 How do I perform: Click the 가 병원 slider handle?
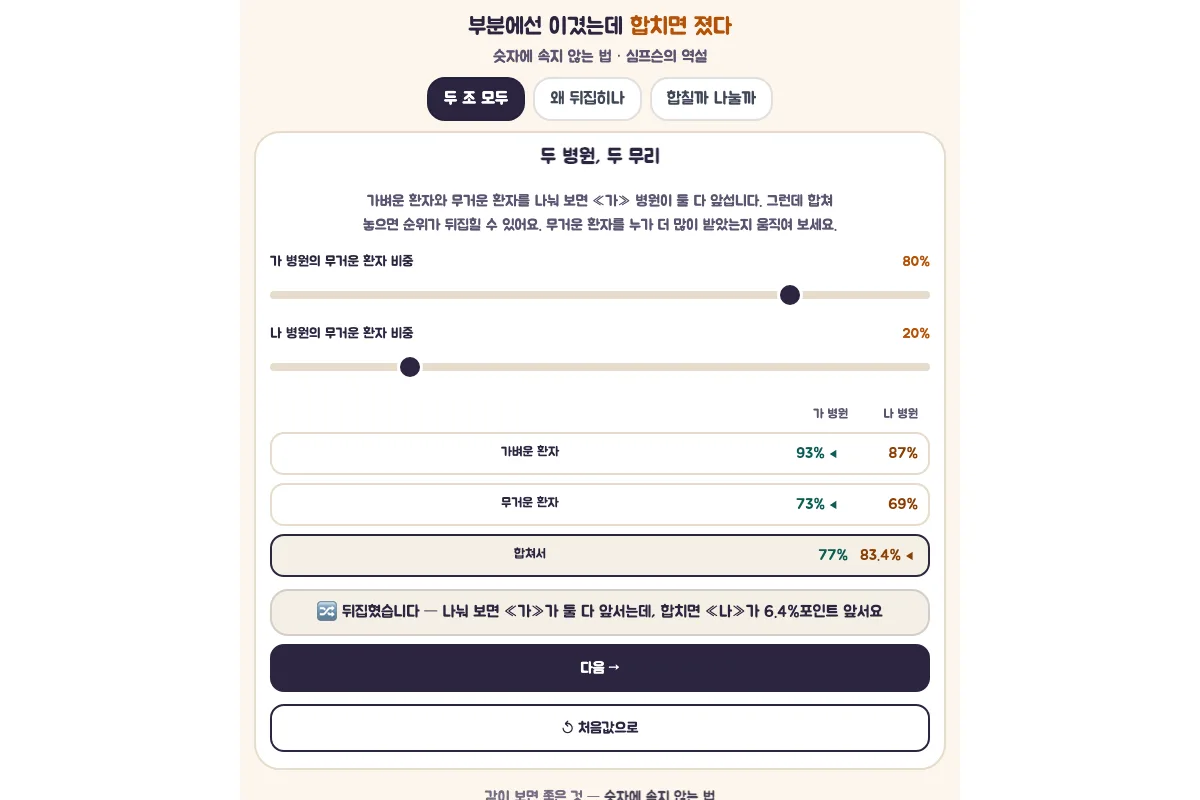coord(790,295)
